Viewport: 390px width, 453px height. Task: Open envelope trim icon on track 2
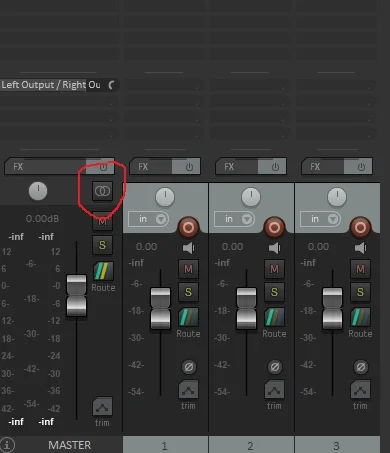274,389
